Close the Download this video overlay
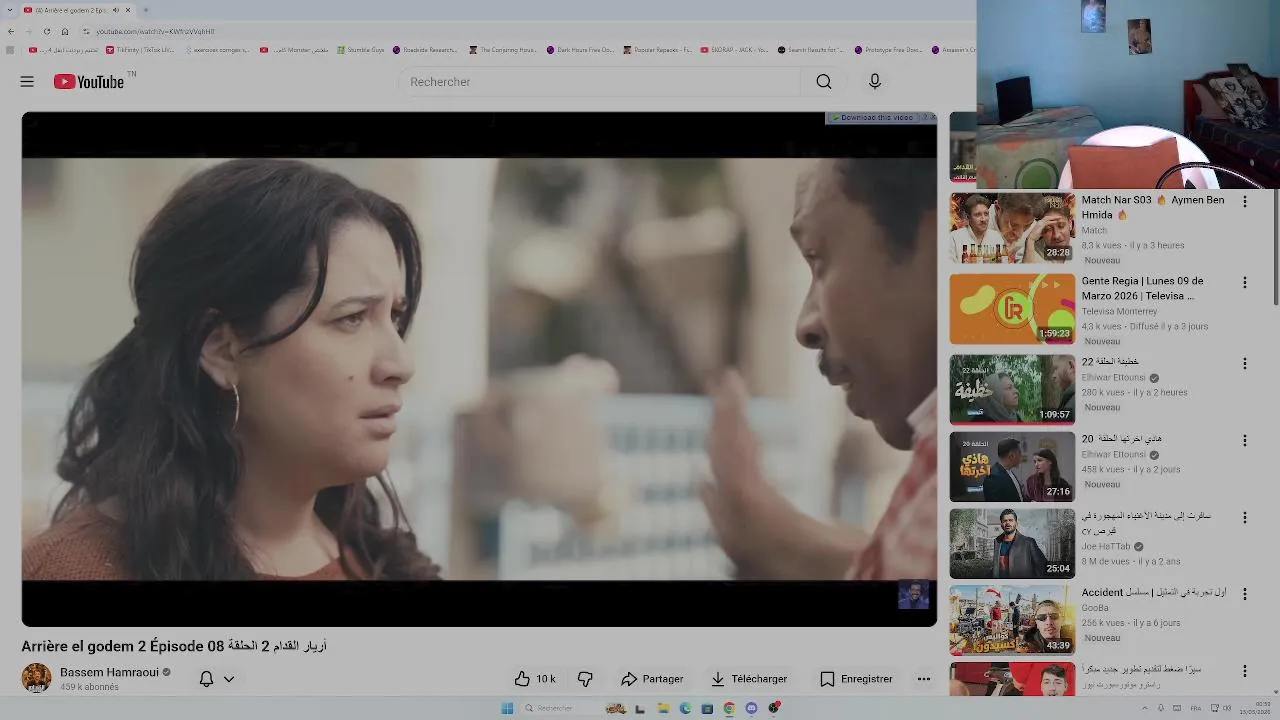Image resolution: width=1280 pixels, height=720 pixels. click(933, 118)
